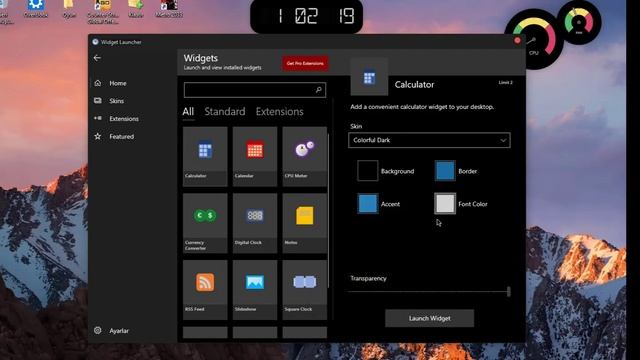This screenshot has width=640, height=360.
Task: Open the blue gear desktop shortcut
Action: (x=36, y=9)
